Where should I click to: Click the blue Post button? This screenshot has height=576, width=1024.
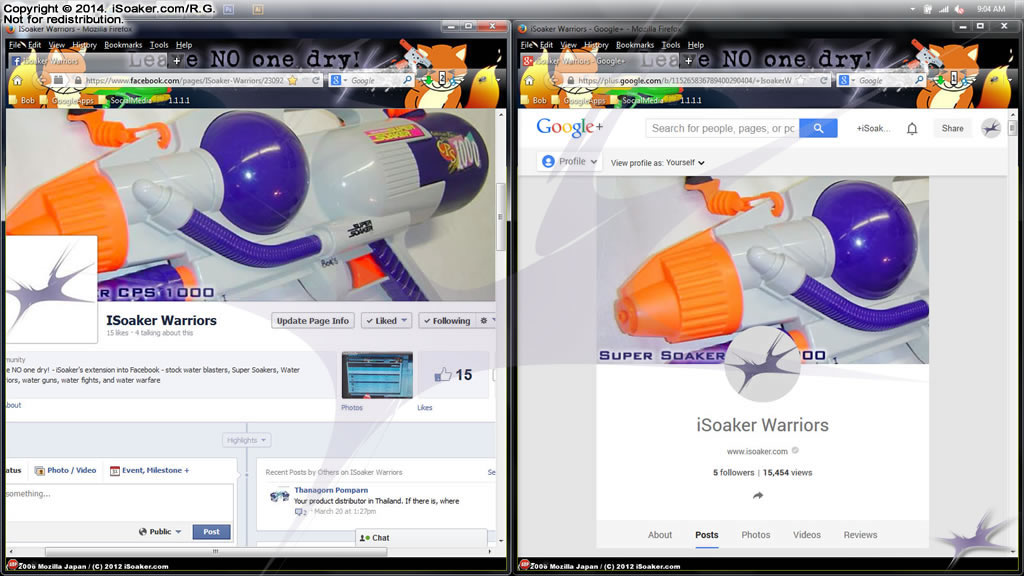pyautogui.click(x=211, y=532)
